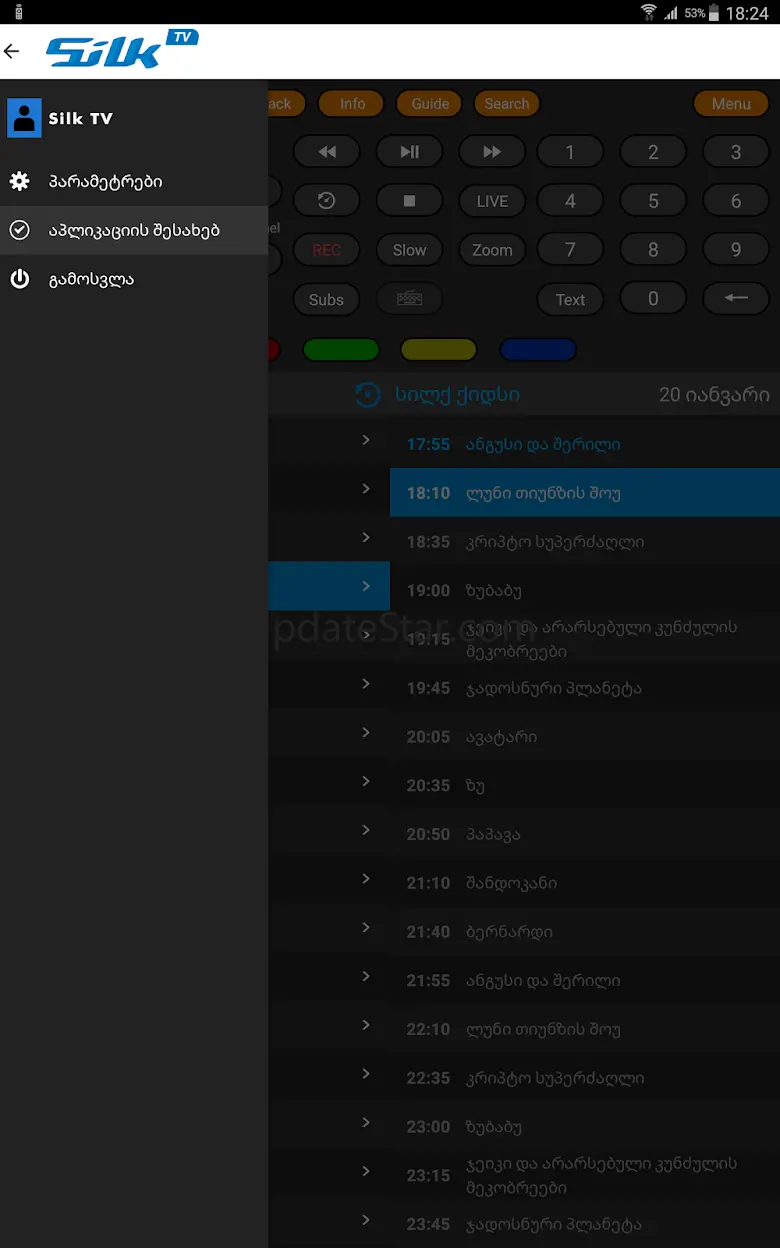
Task: Select 20:50 პაპაკა program
Action: (585, 834)
